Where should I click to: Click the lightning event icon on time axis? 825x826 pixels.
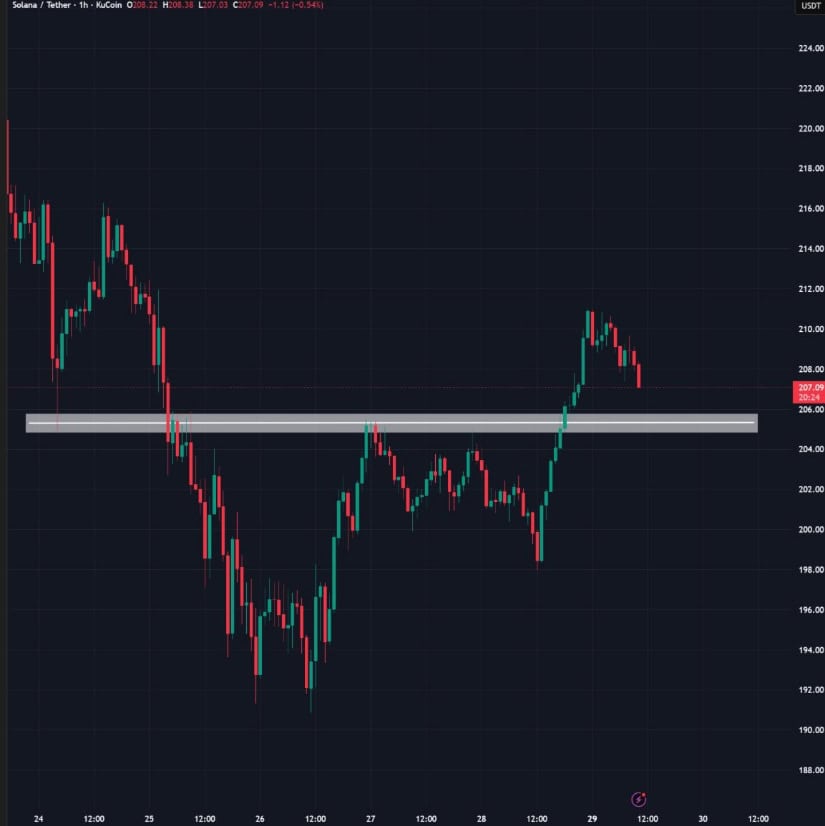(639, 799)
